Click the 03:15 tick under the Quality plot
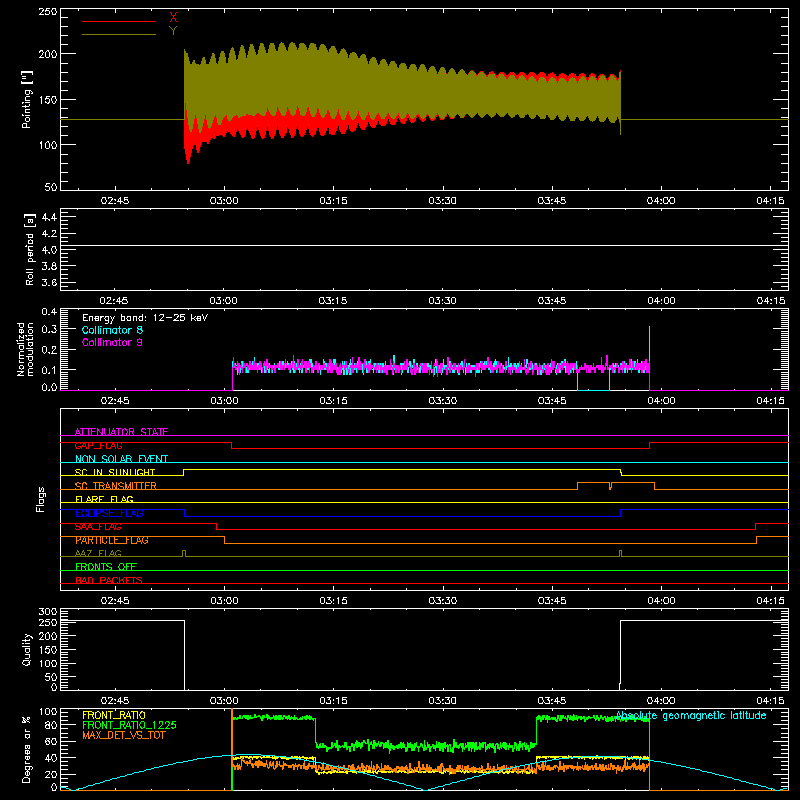Image resolution: width=800 pixels, height=800 pixels. coord(333,701)
